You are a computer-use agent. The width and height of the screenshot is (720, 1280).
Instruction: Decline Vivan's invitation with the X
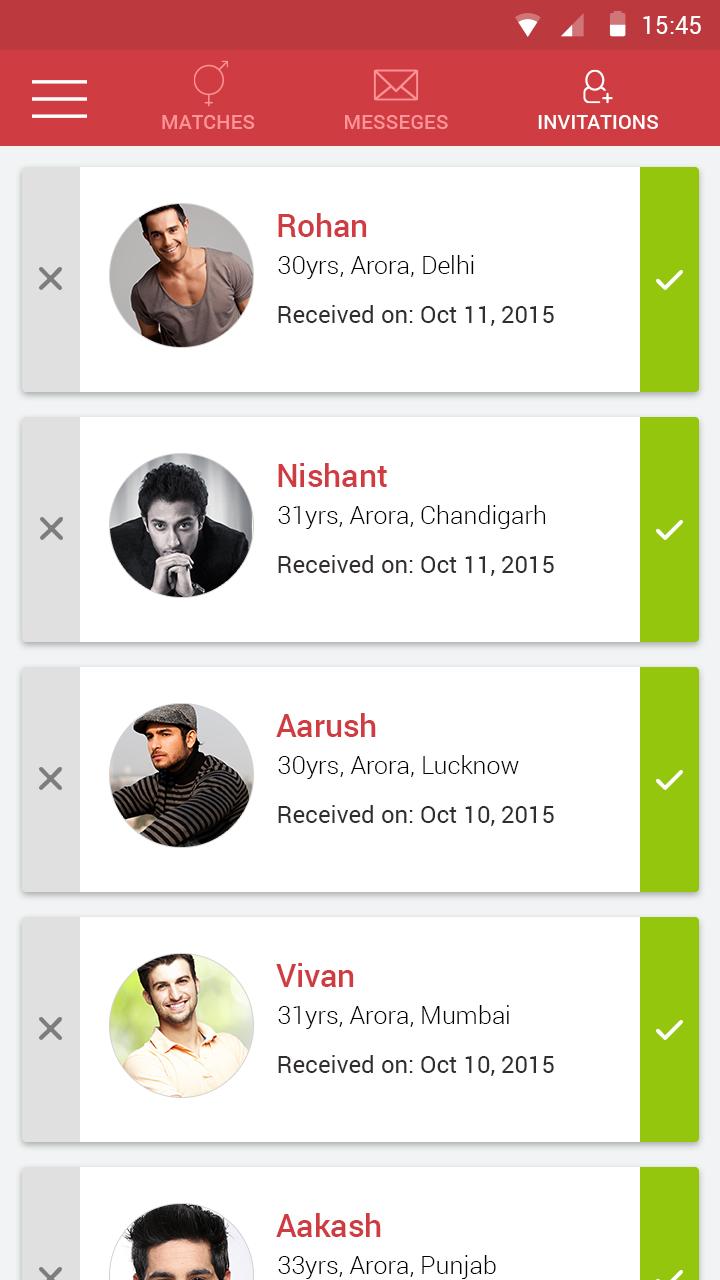click(51, 1029)
